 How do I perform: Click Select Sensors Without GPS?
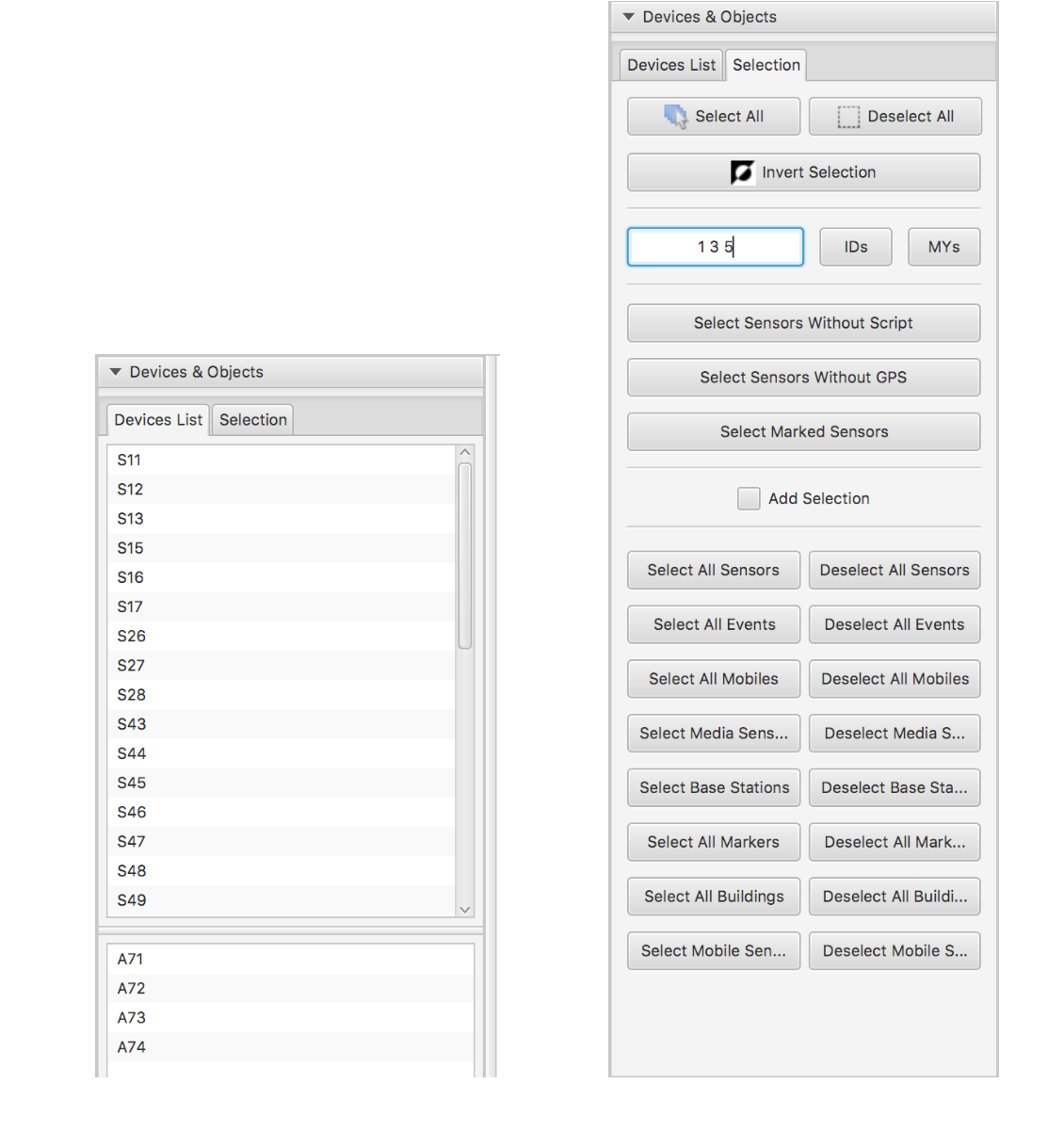click(x=803, y=378)
